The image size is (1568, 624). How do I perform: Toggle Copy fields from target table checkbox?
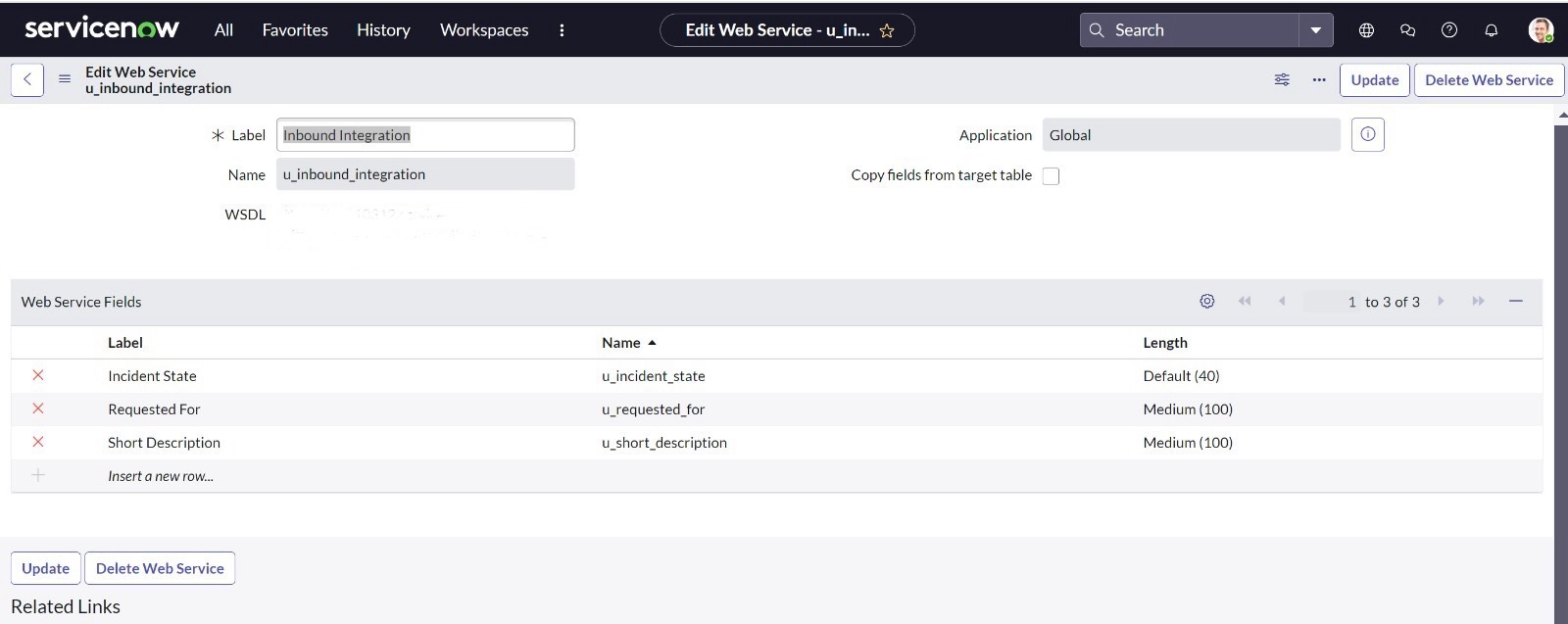1051,176
